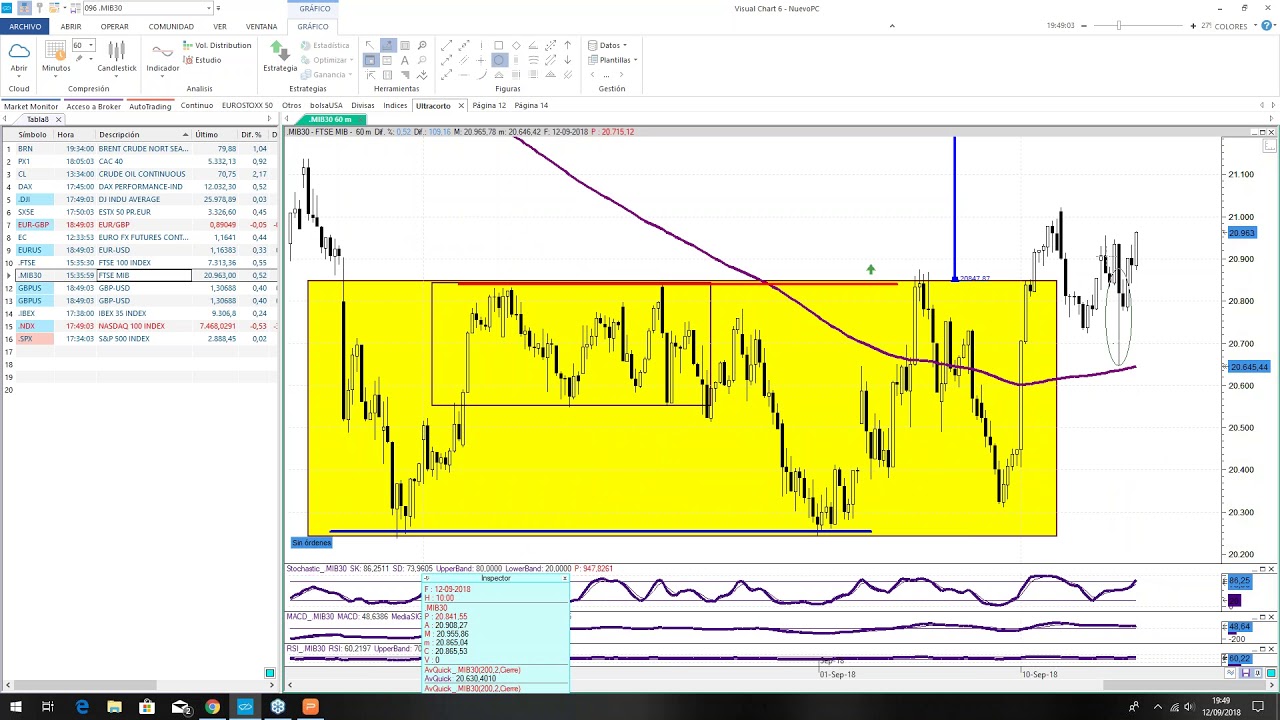Image resolution: width=1280 pixels, height=720 pixels.
Task: Open Microsoft Edge from taskbar
Action: 82,707
